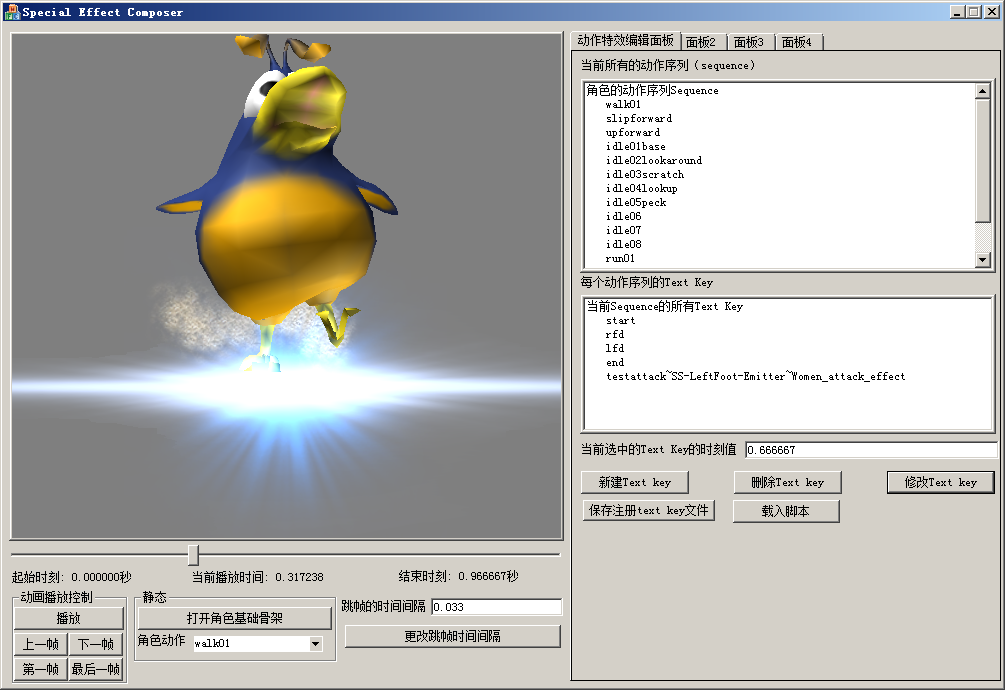
Task: Click the 修改Text key button
Action: pyautogui.click(x=940, y=482)
